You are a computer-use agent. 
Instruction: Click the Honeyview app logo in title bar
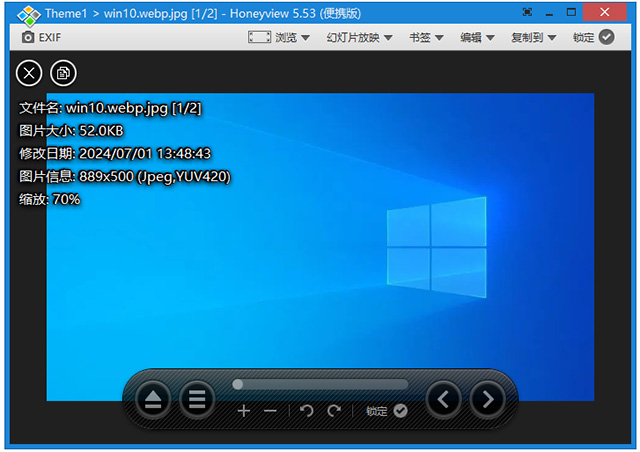pyautogui.click(x=29, y=15)
